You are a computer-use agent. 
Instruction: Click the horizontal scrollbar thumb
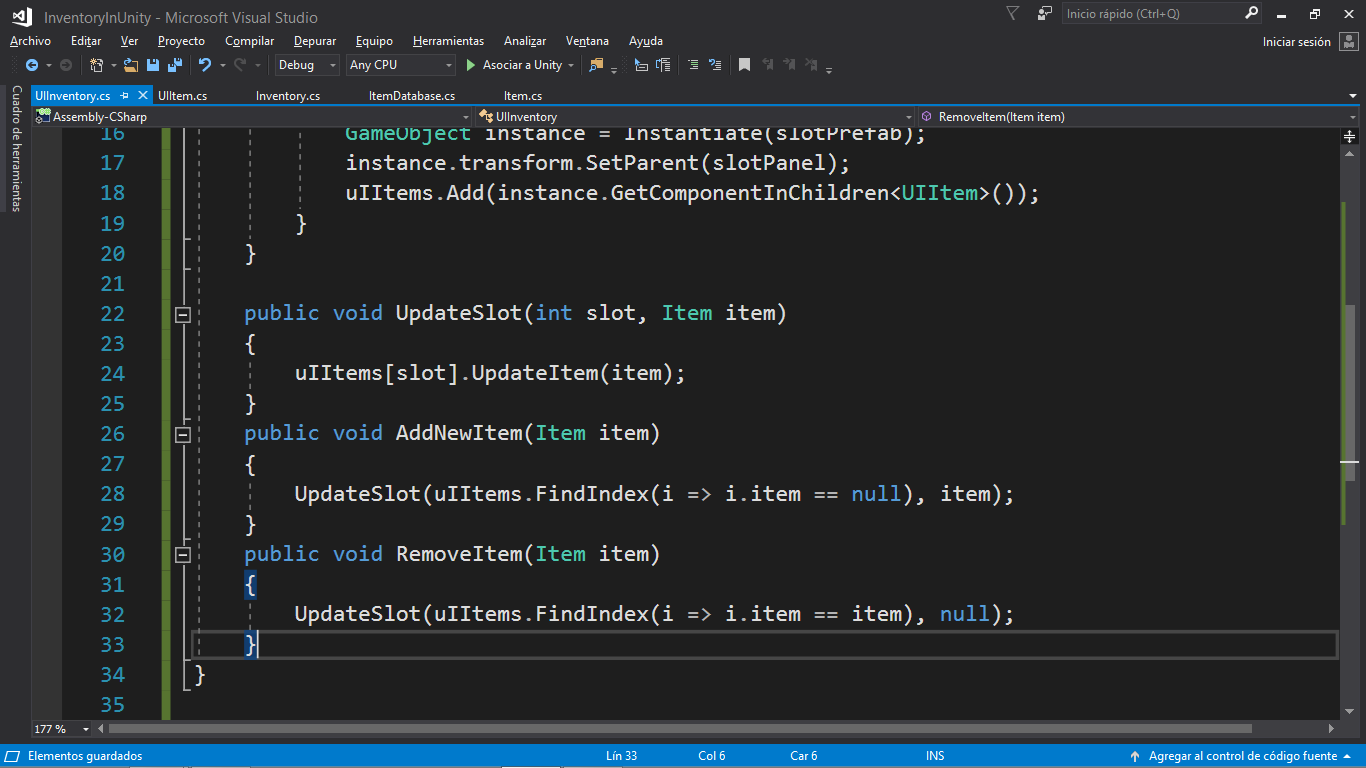(680, 729)
